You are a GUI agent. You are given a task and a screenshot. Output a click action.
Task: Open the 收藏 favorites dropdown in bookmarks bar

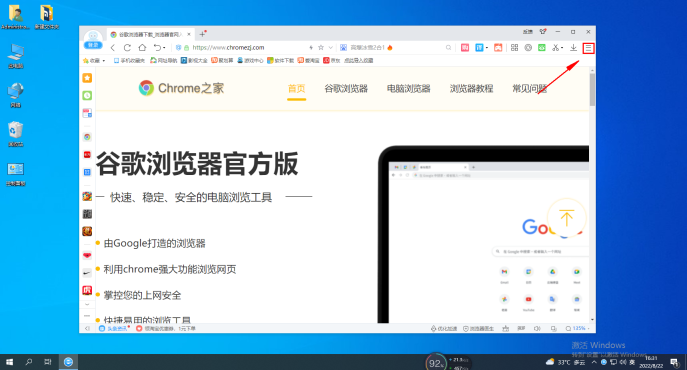click(x=94, y=60)
